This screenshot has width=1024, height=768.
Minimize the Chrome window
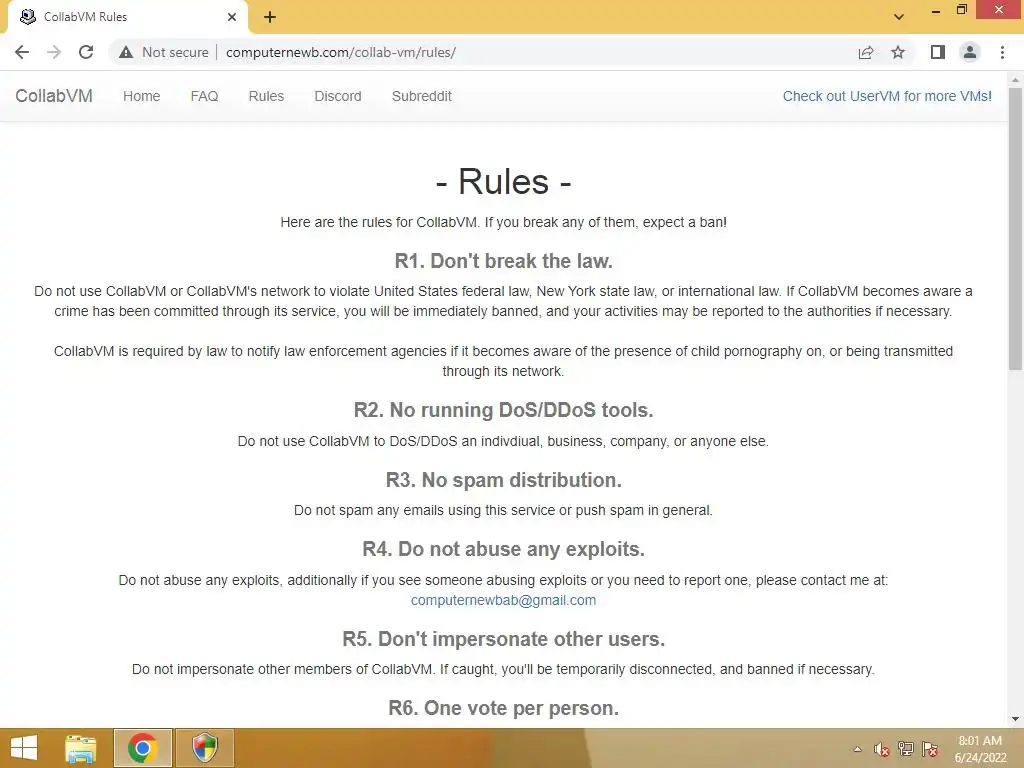point(936,10)
